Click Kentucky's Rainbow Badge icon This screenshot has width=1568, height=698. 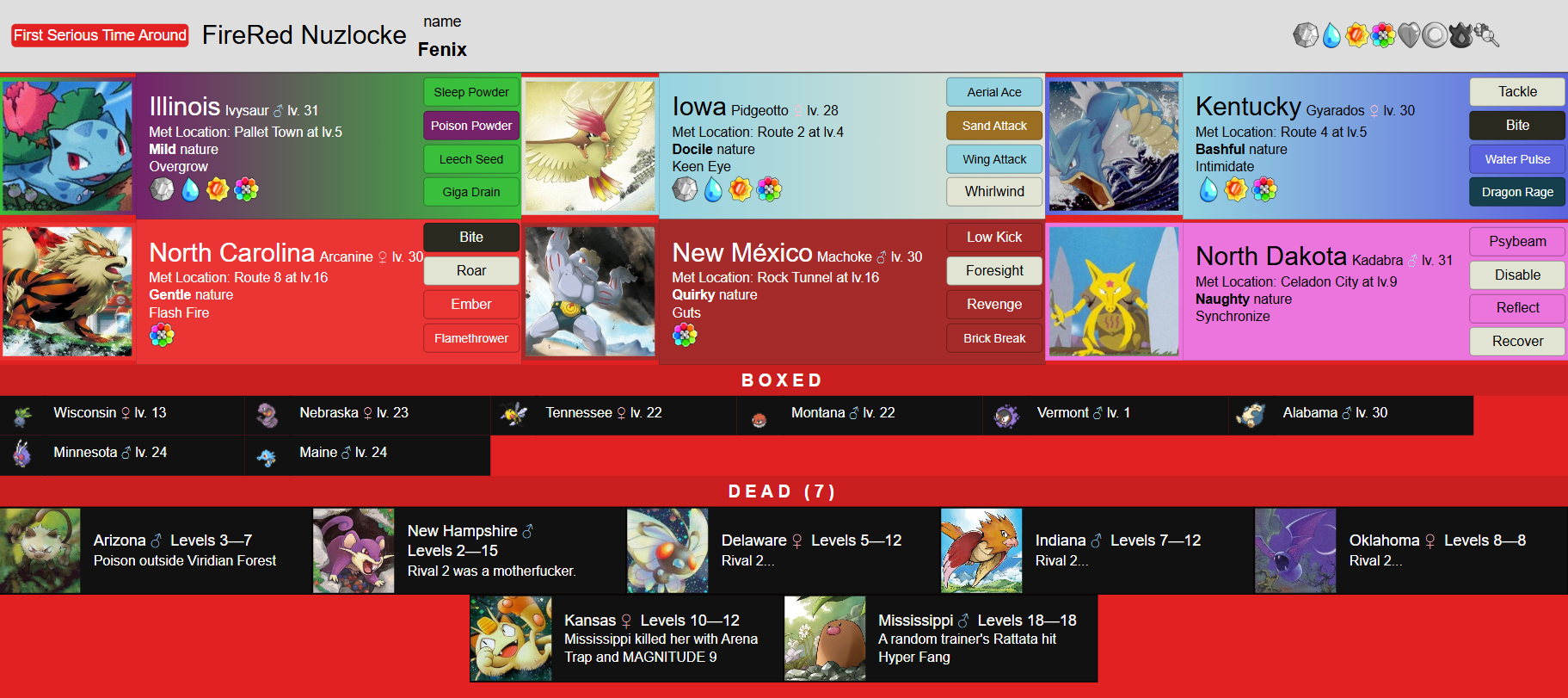1264,189
